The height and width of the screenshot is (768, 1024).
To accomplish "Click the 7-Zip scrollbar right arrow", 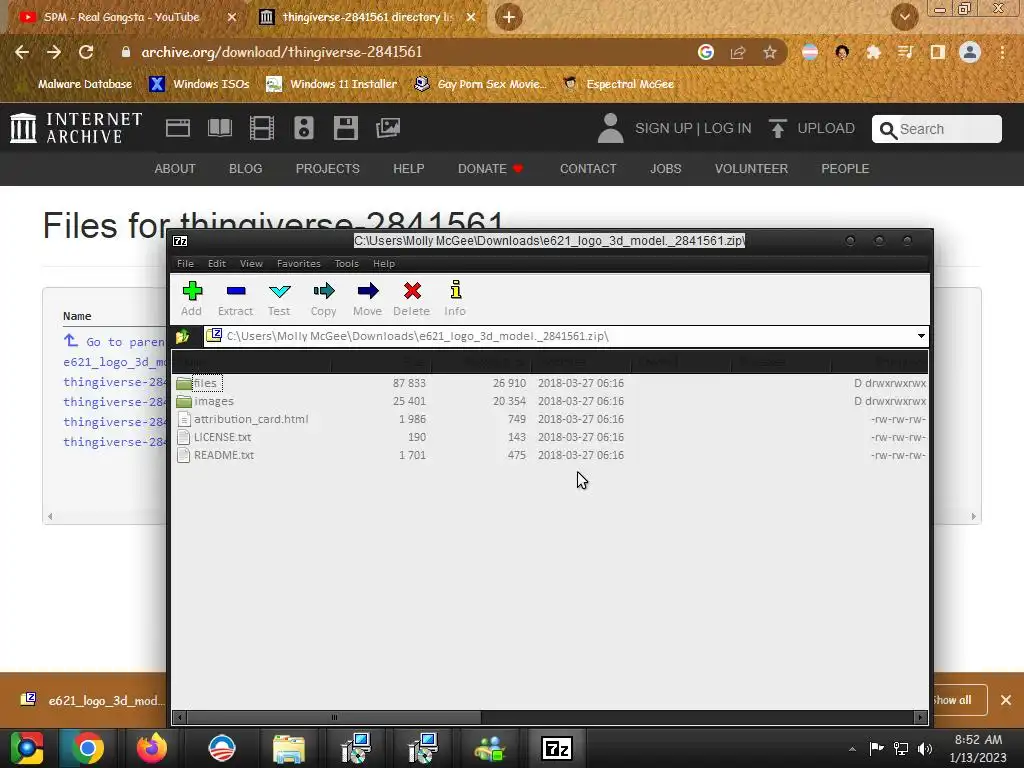I will pos(920,718).
